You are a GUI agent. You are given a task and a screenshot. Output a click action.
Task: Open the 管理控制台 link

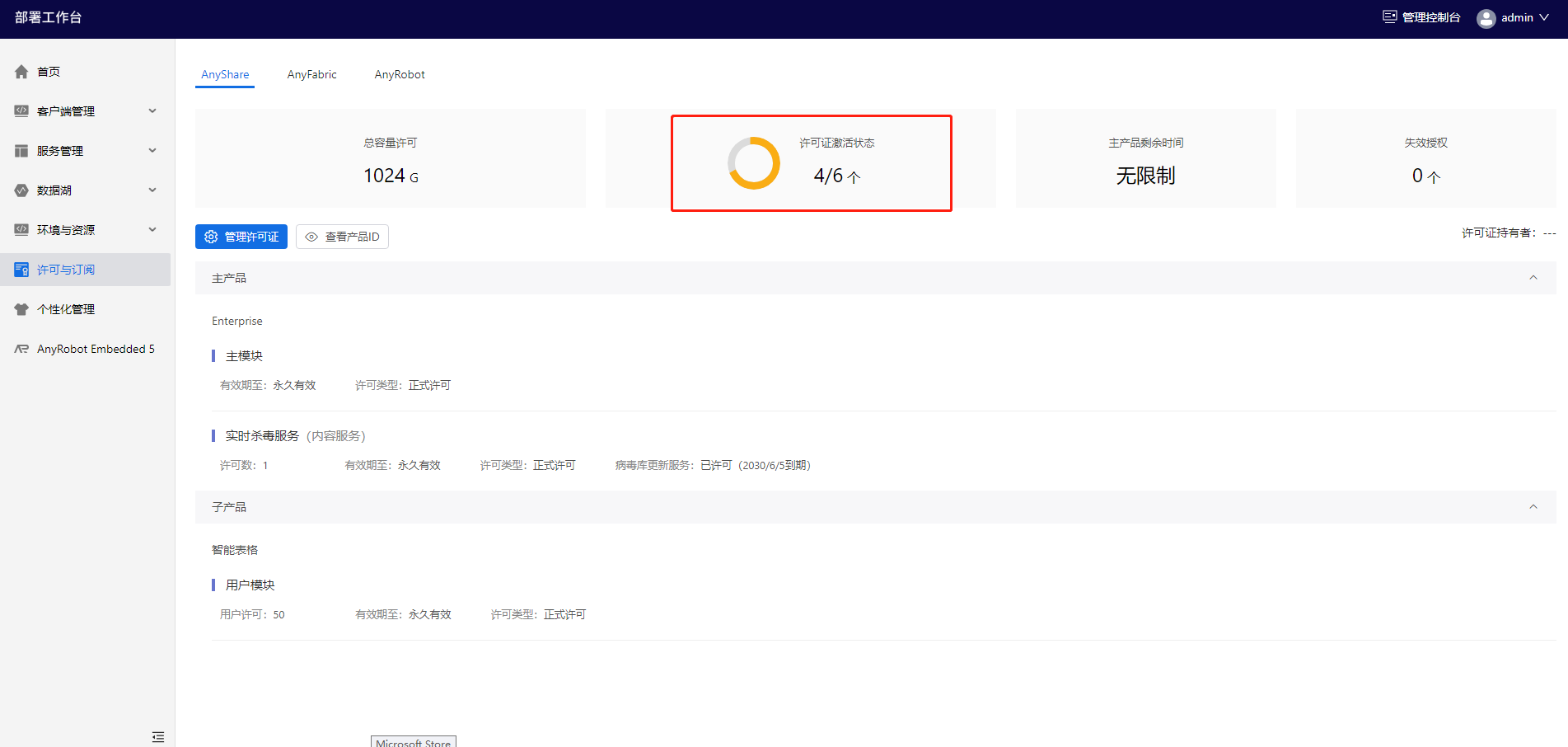click(1421, 17)
